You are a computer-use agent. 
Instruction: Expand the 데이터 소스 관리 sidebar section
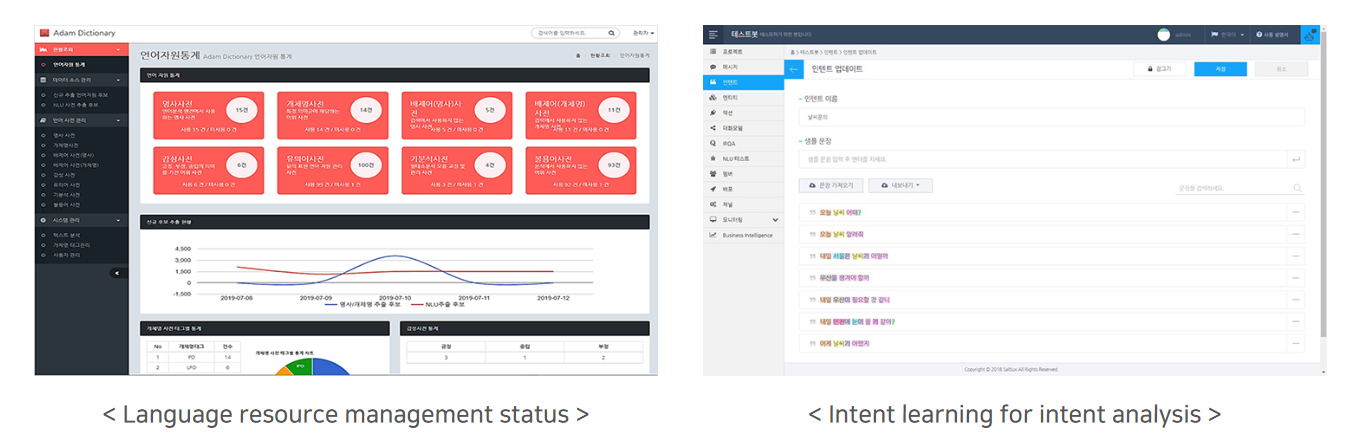pyautogui.click(x=82, y=79)
